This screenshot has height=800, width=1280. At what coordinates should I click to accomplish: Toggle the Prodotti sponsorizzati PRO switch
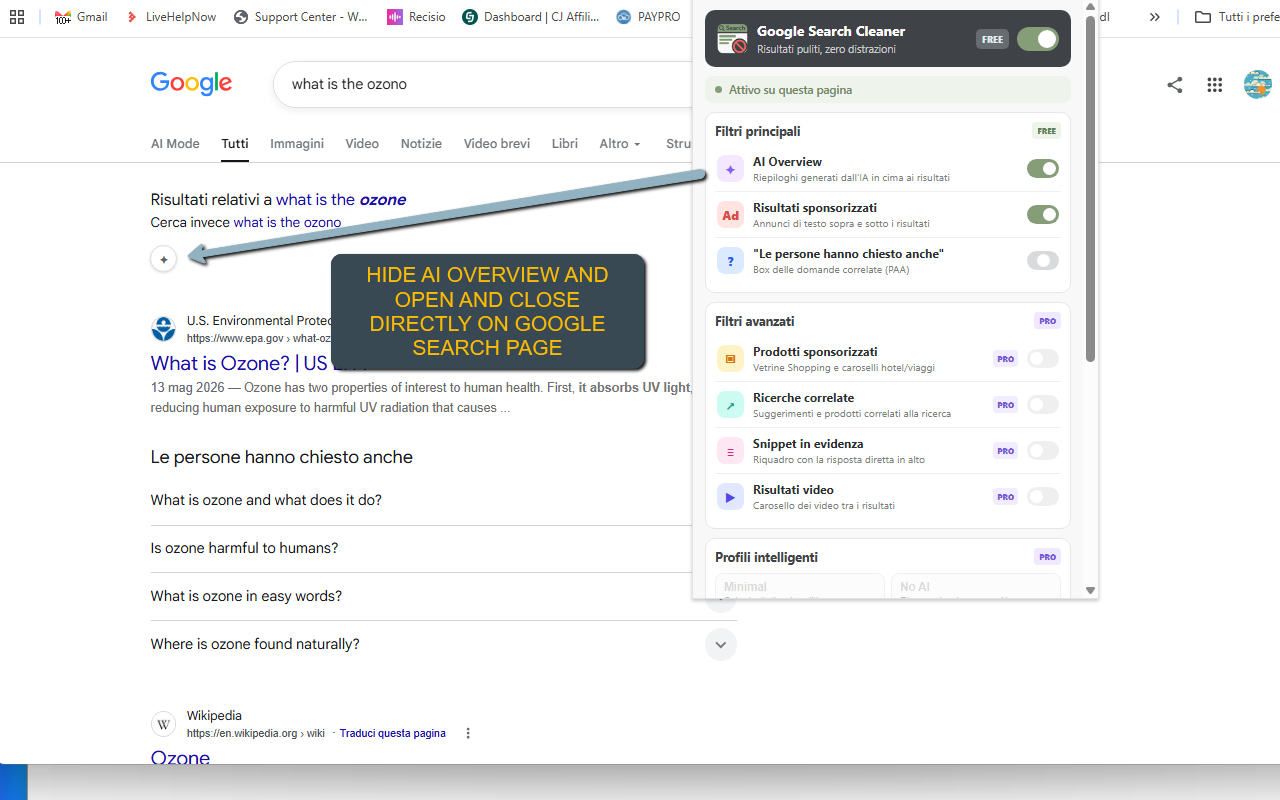[x=1043, y=359]
